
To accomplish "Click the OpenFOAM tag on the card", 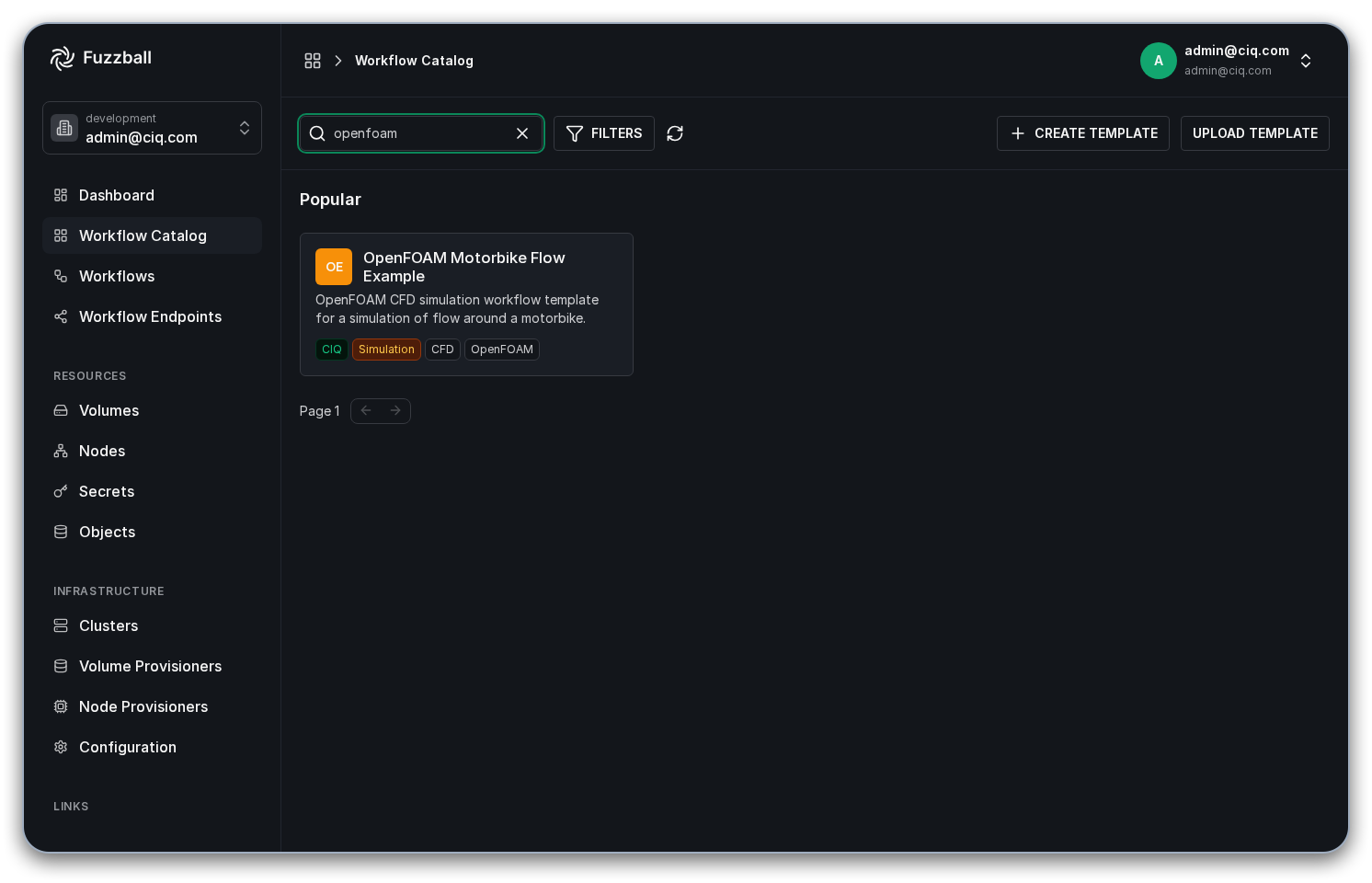I will pyautogui.click(x=502, y=350).
